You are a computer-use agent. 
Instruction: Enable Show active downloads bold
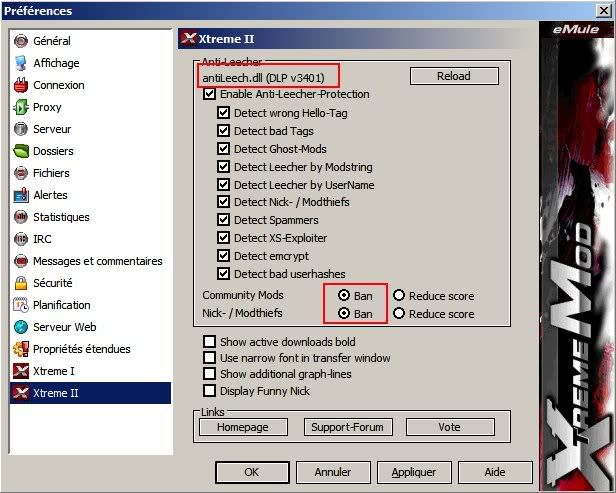click(x=209, y=342)
